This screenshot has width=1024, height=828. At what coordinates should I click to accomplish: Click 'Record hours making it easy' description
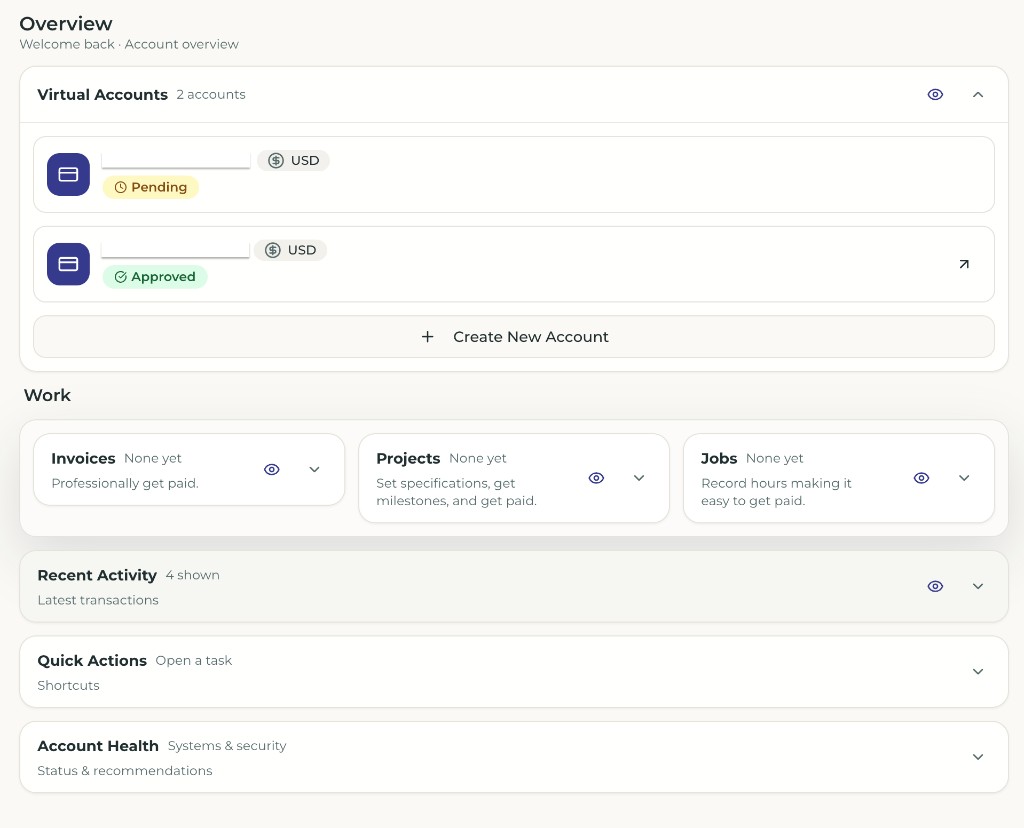pyautogui.click(x=776, y=492)
